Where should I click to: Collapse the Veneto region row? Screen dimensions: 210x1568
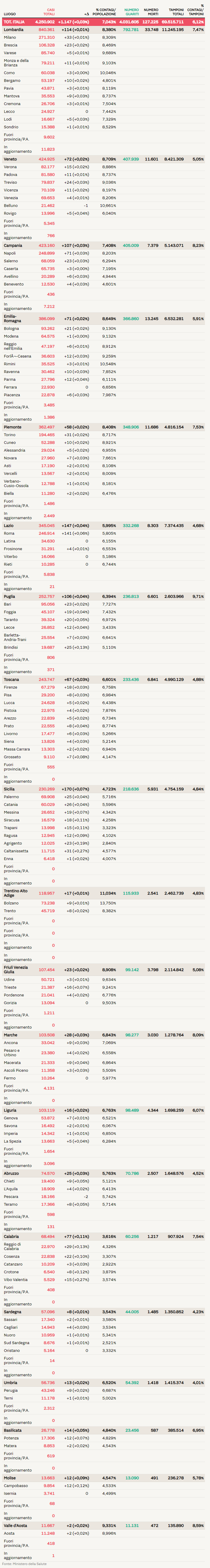(10, 160)
